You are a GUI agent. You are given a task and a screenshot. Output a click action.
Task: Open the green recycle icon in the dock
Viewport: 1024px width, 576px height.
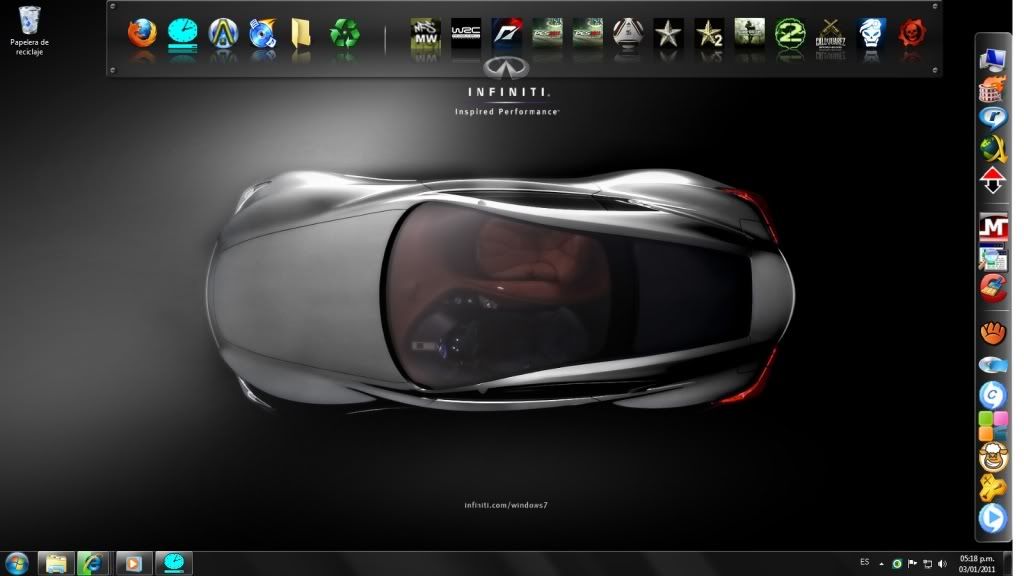click(x=344, y=33)
